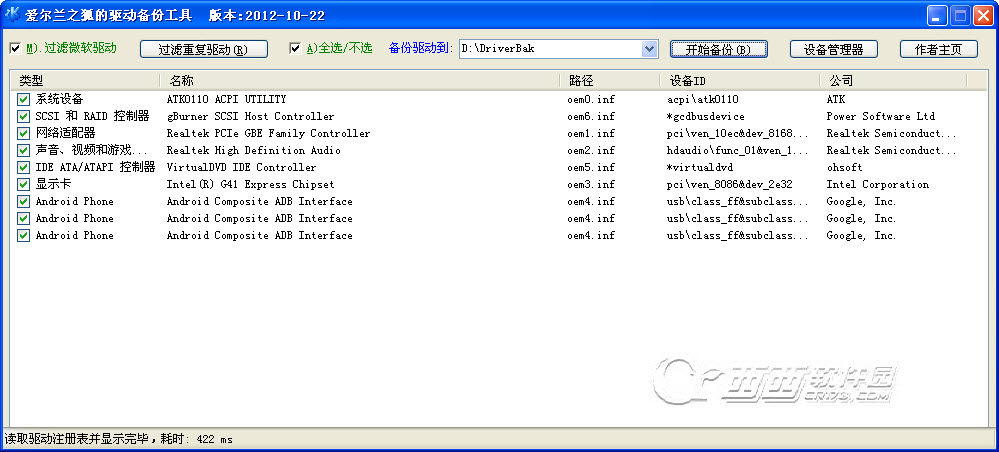Click oem1.inf path cell
Viewport: 999px width, 452px height.
pyautogui.click(x=591, y=133)
